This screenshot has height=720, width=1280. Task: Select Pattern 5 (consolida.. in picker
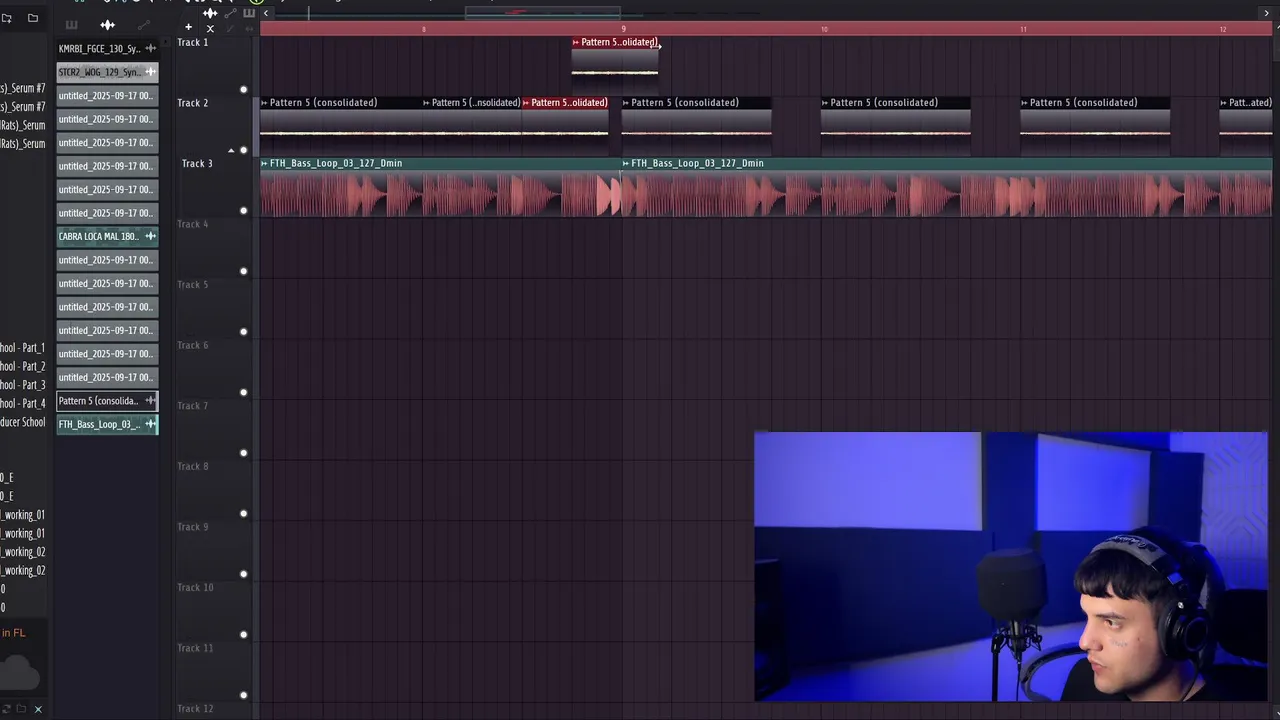tap(107, 401)
